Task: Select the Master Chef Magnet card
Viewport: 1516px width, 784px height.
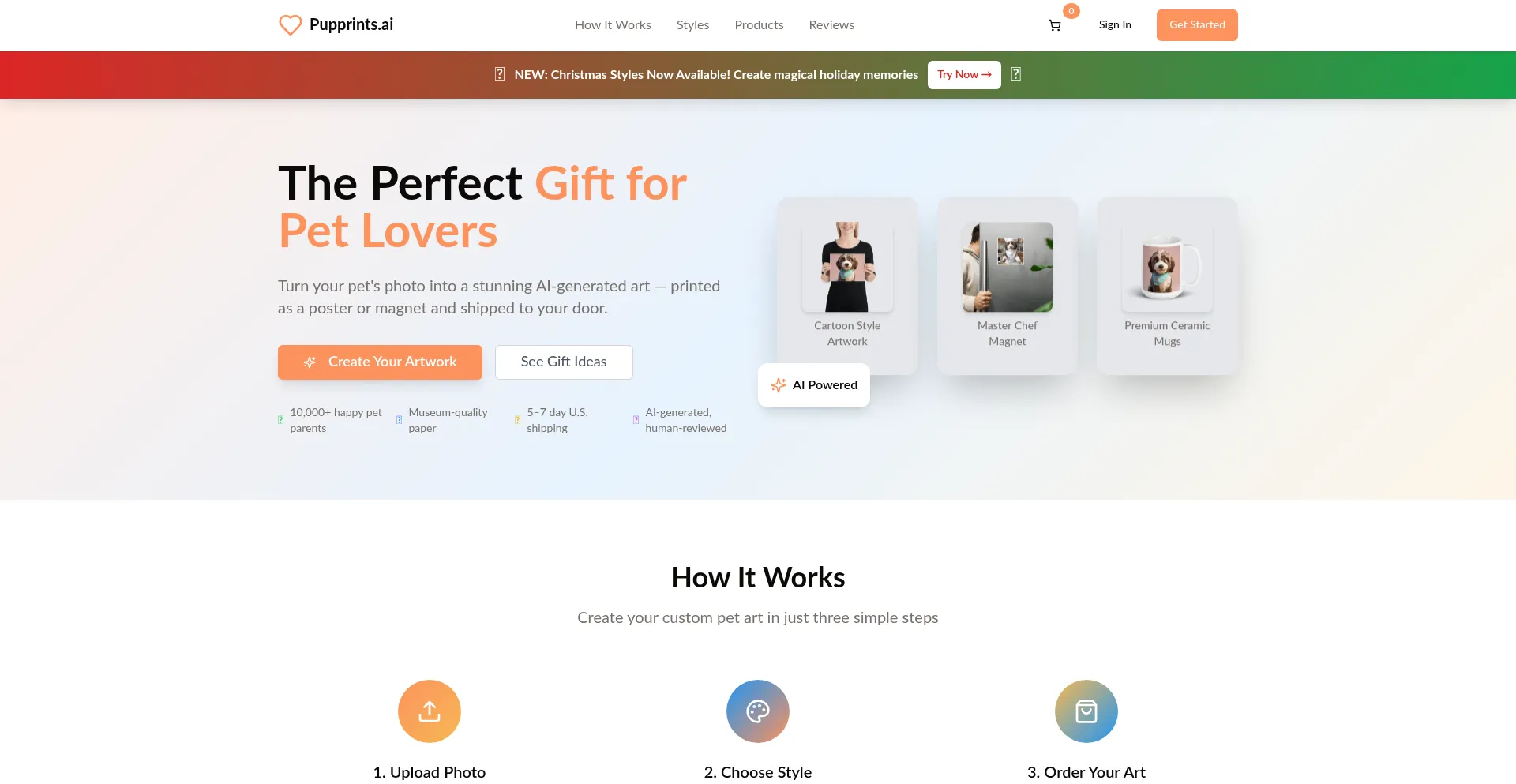Action: (x=1008, y=286)
